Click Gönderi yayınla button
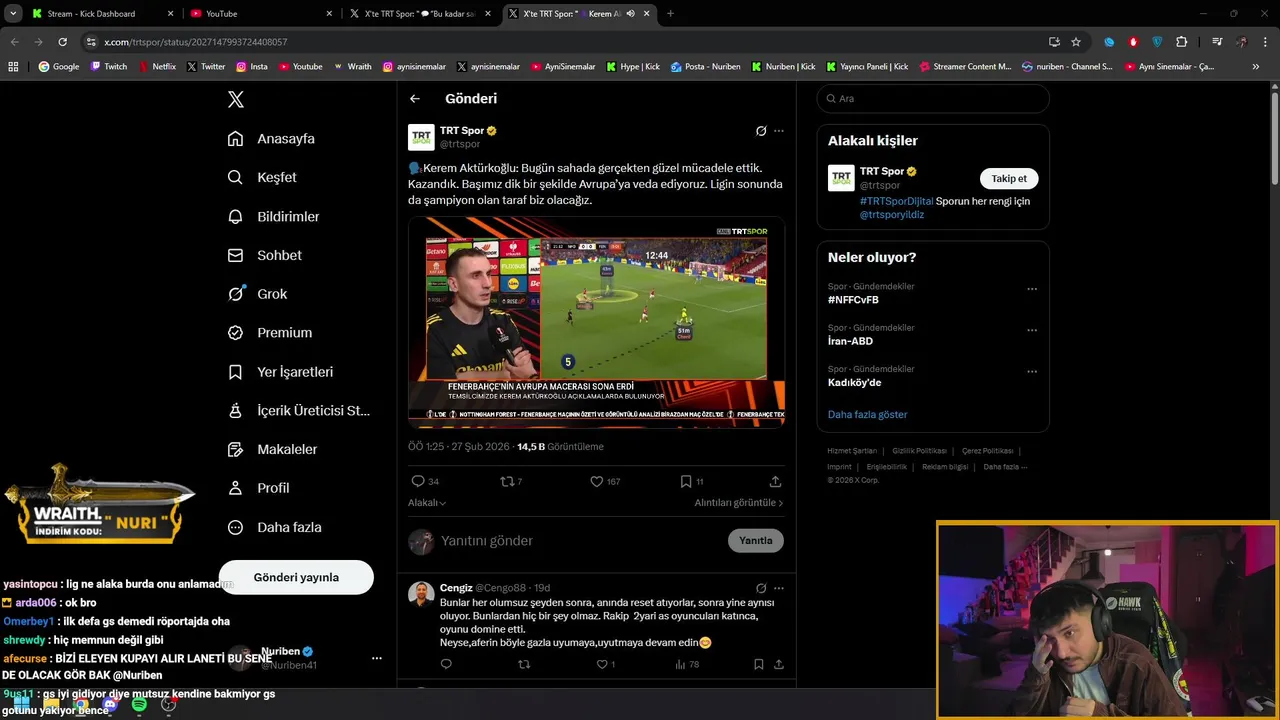The width and height of the screenshot is (1280, 720). pyautogui.click(x=296, y=577)
